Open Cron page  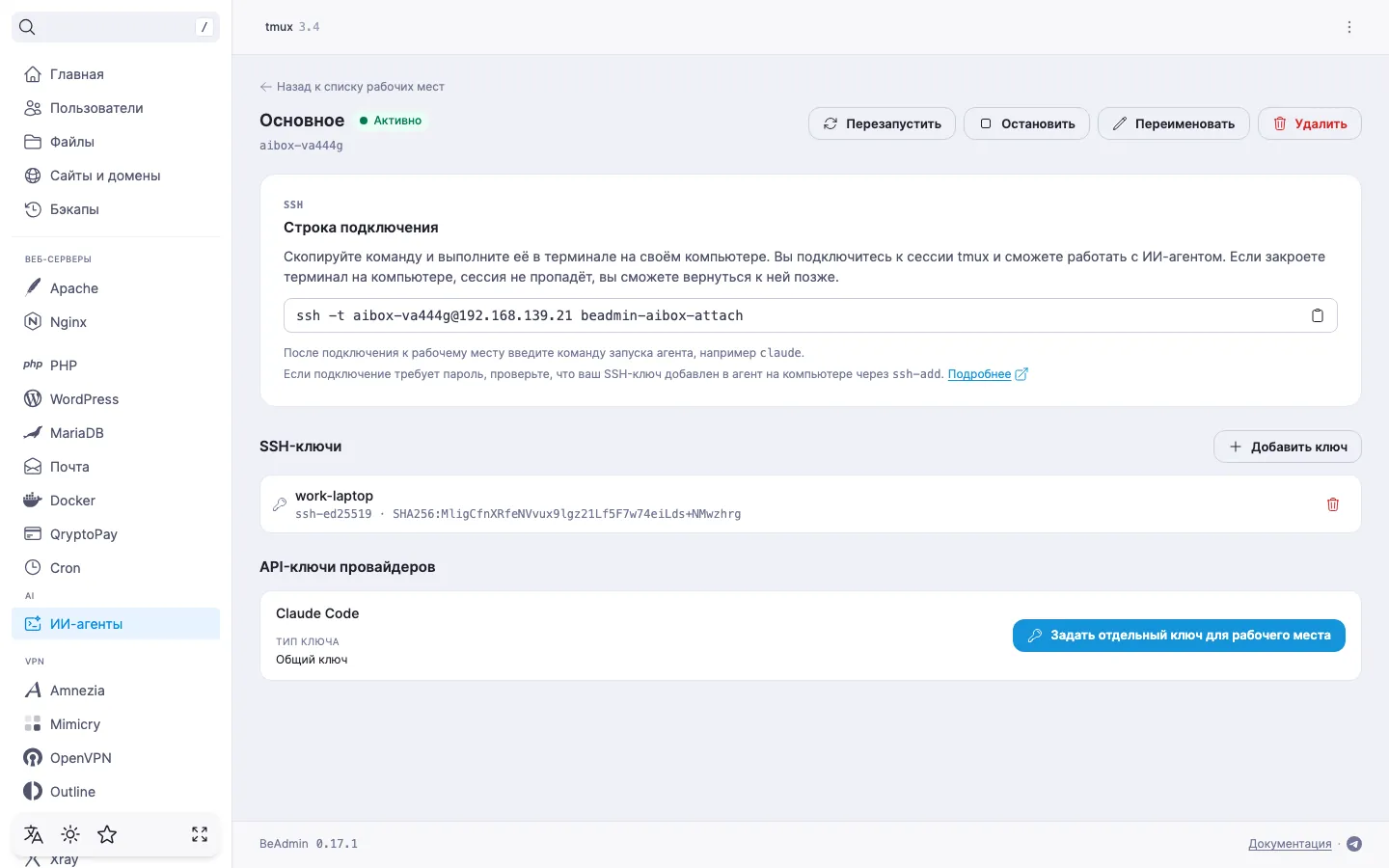point(116,568)
